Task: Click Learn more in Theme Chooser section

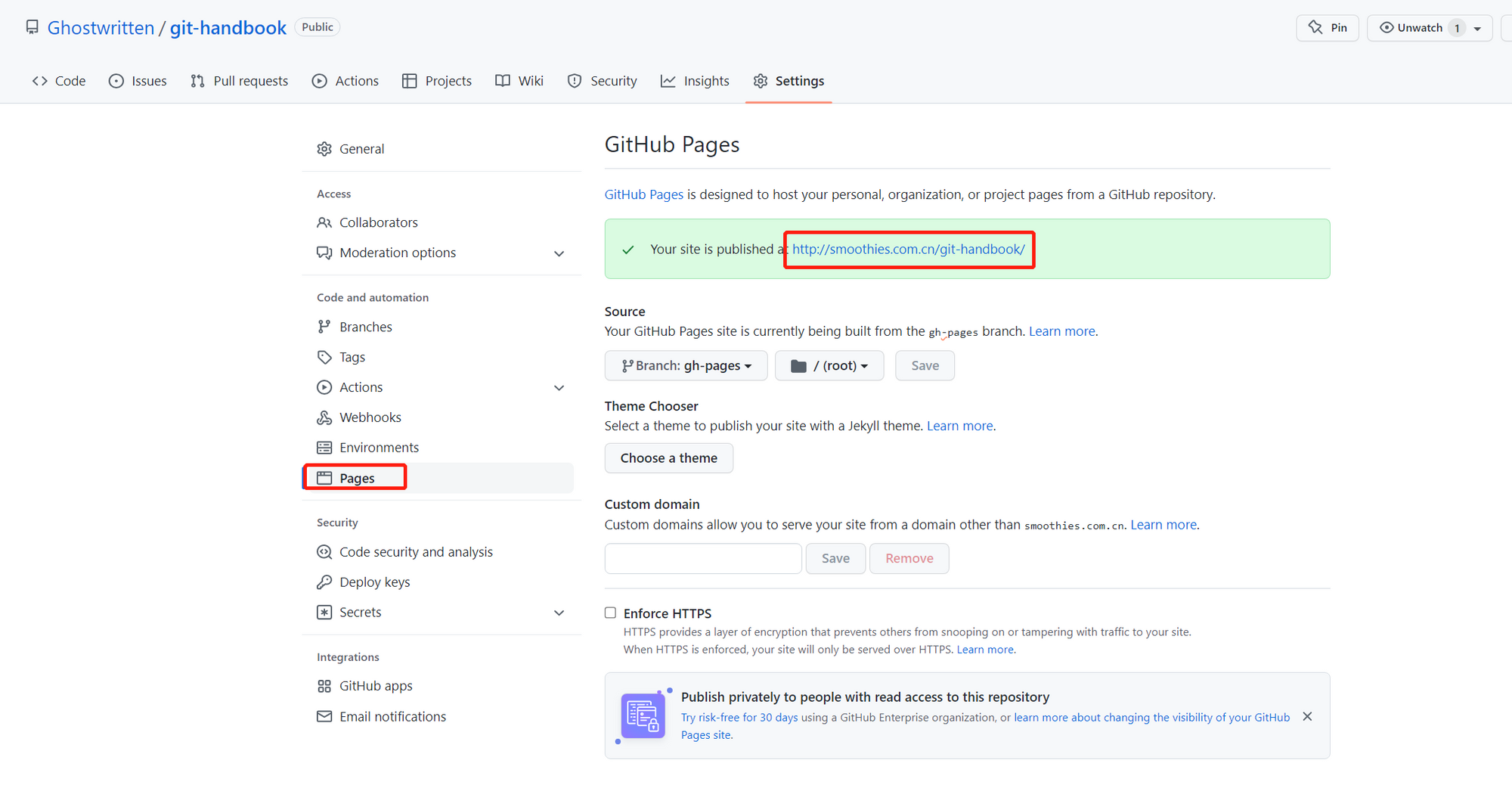Action: 960,426
